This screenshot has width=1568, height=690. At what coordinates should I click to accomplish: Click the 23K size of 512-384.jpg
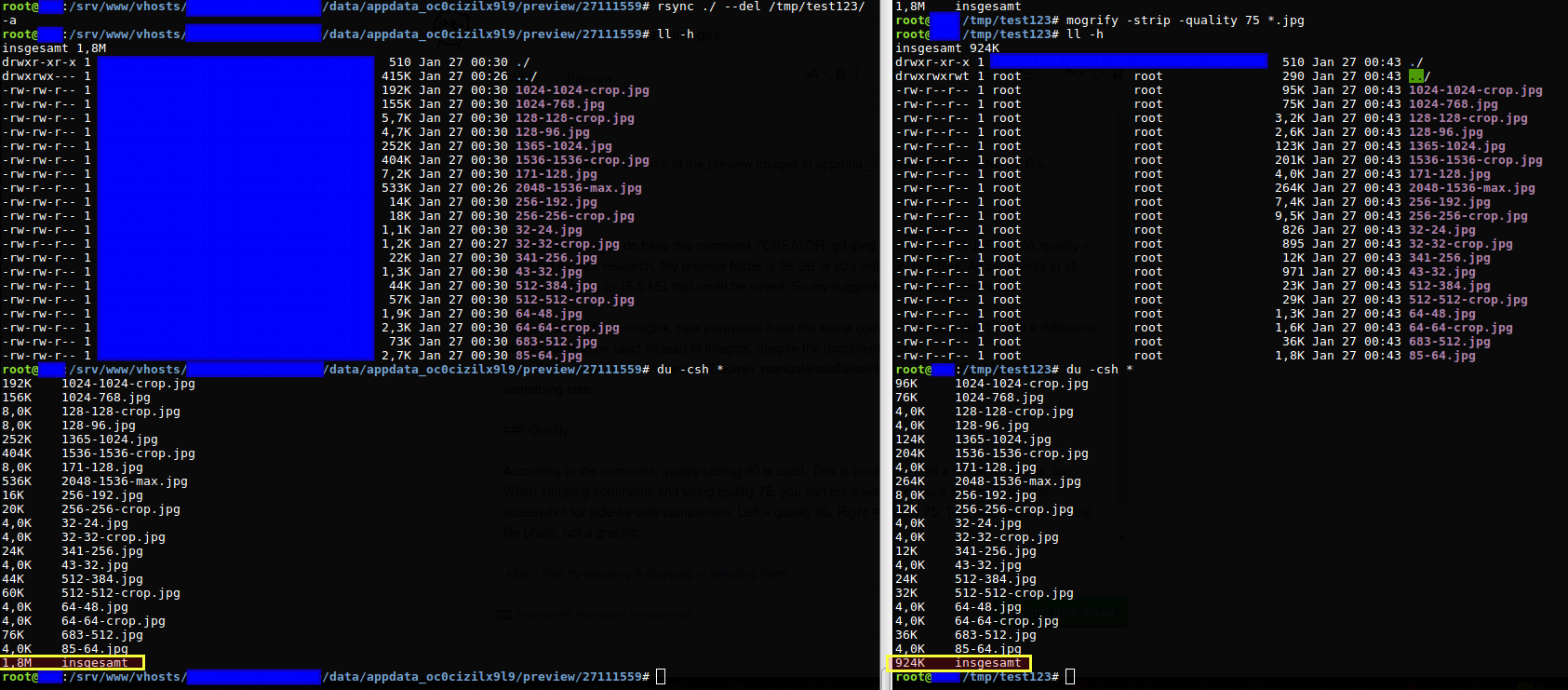[x=1293, y=286]
